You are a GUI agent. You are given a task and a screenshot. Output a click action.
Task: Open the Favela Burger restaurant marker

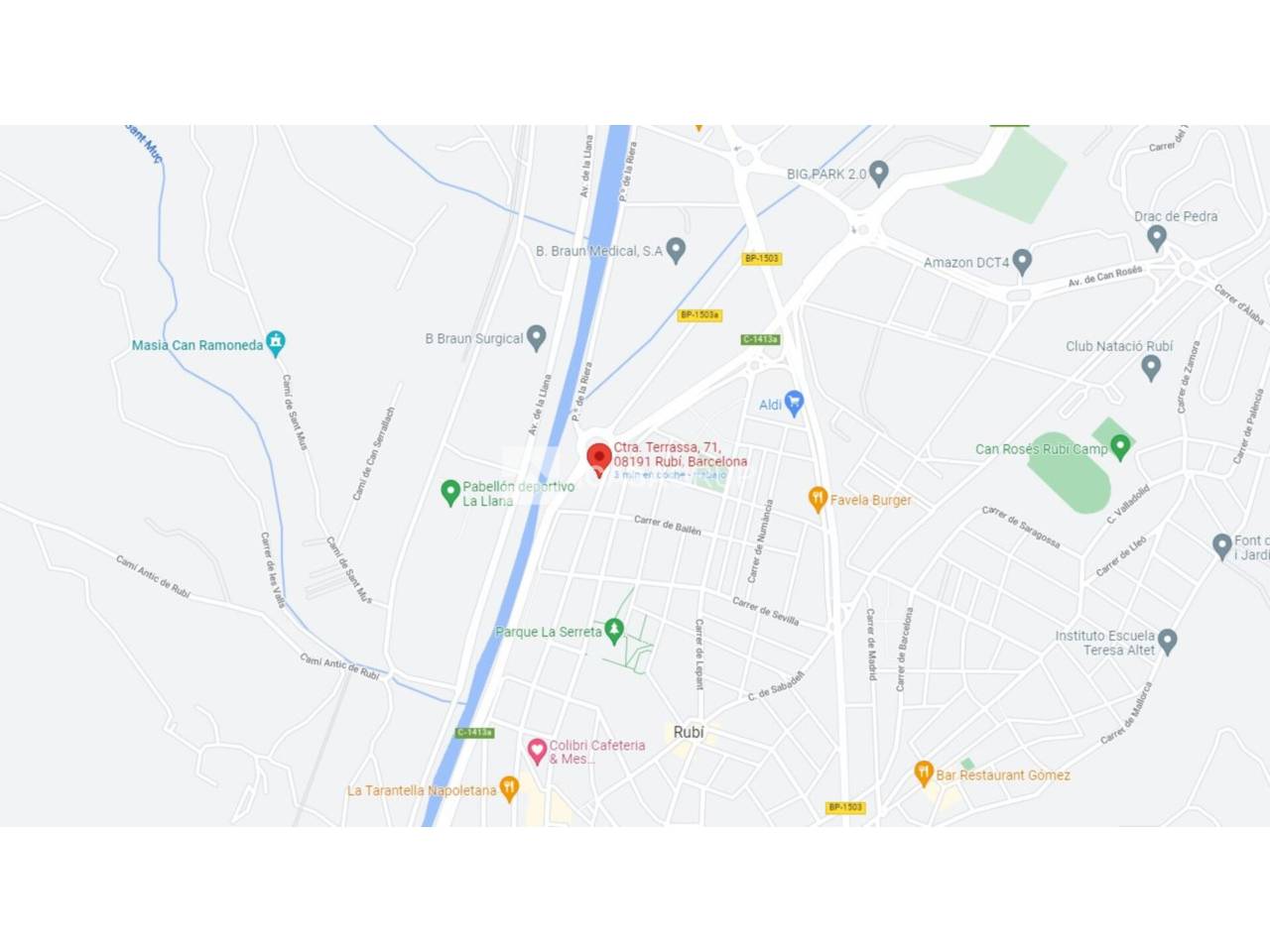tap(818, 499)
